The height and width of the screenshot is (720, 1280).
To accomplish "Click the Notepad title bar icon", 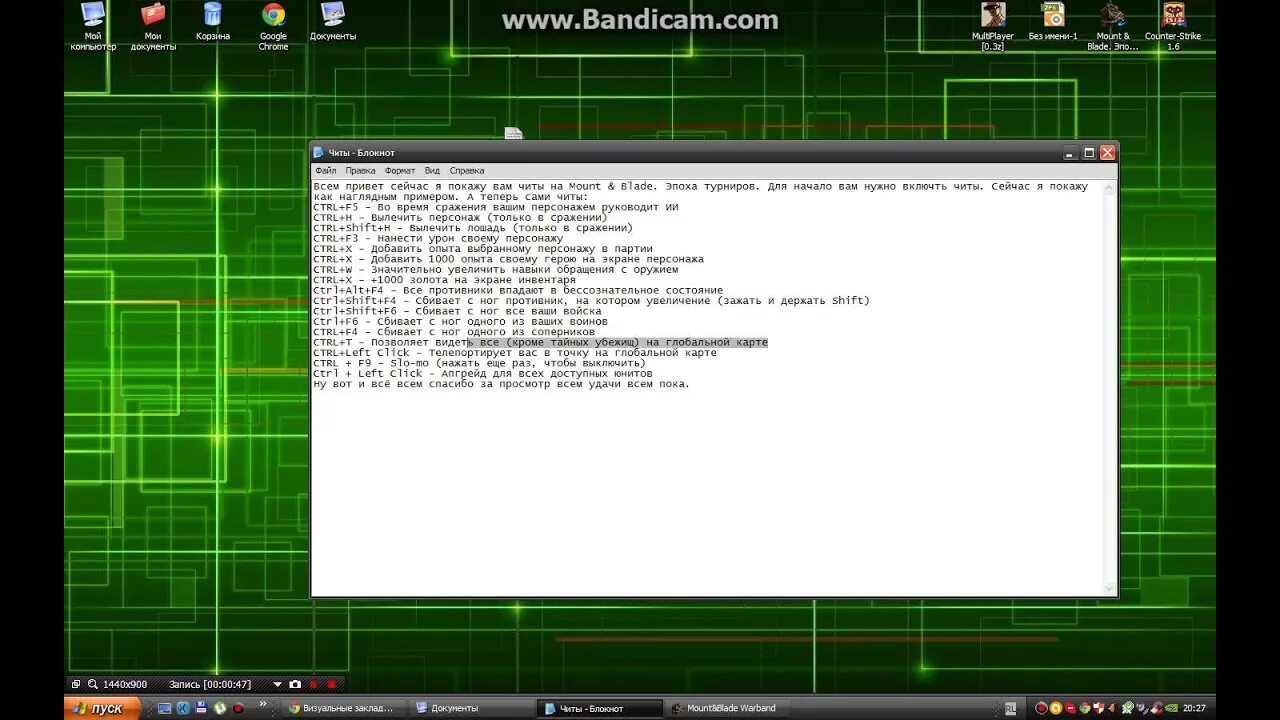I will coord(319,153).
